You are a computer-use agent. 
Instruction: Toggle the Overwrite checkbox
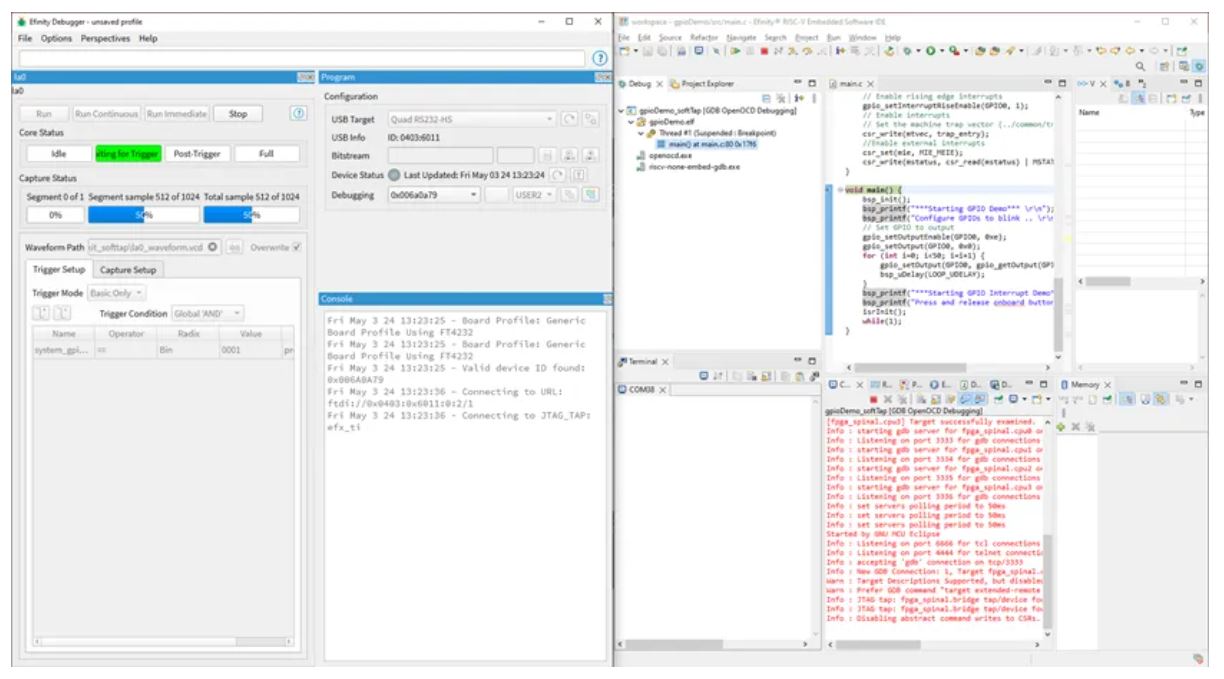click(x=298, y=246)
